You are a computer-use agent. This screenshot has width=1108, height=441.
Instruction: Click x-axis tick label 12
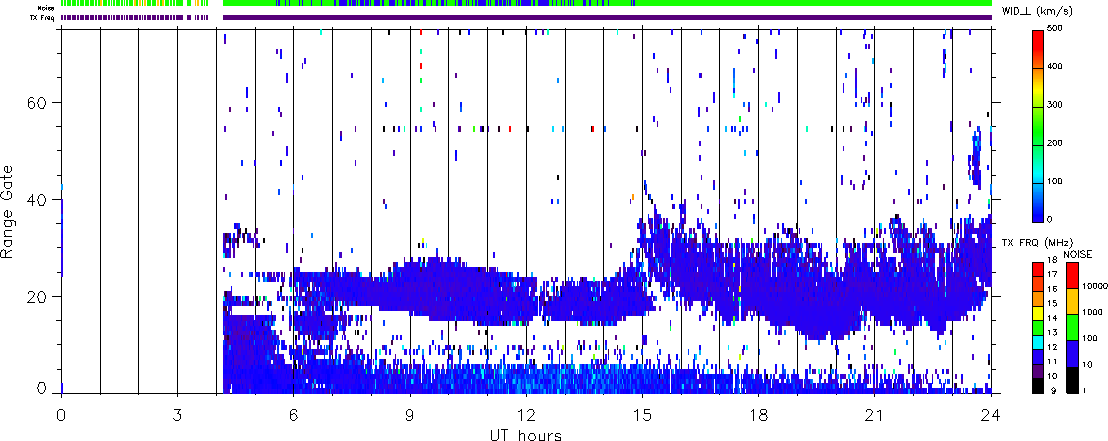(x=526, y=416)
